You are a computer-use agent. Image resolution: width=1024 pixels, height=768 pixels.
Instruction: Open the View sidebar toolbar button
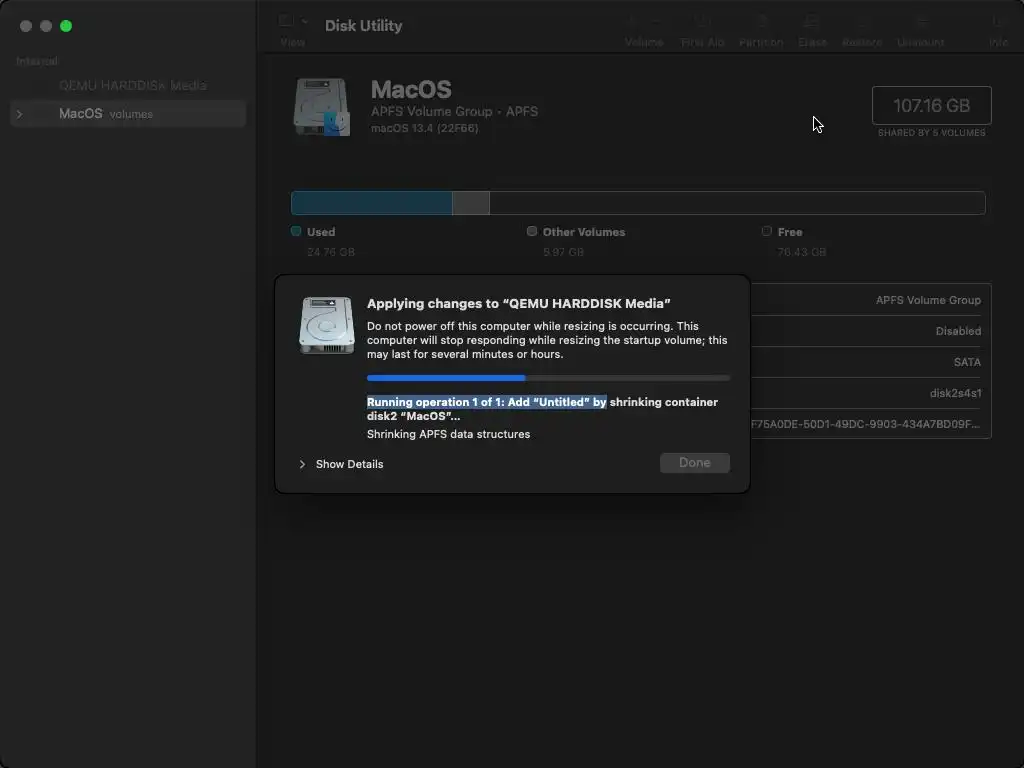point(292,29)
